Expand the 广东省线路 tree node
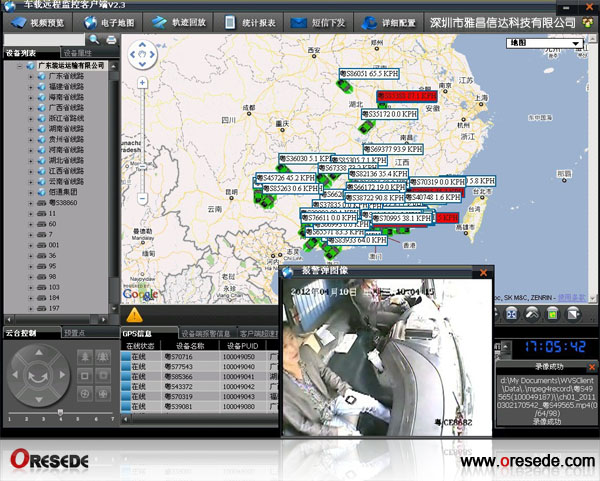Viewport: 600px width, 481px height. (32, 76)
